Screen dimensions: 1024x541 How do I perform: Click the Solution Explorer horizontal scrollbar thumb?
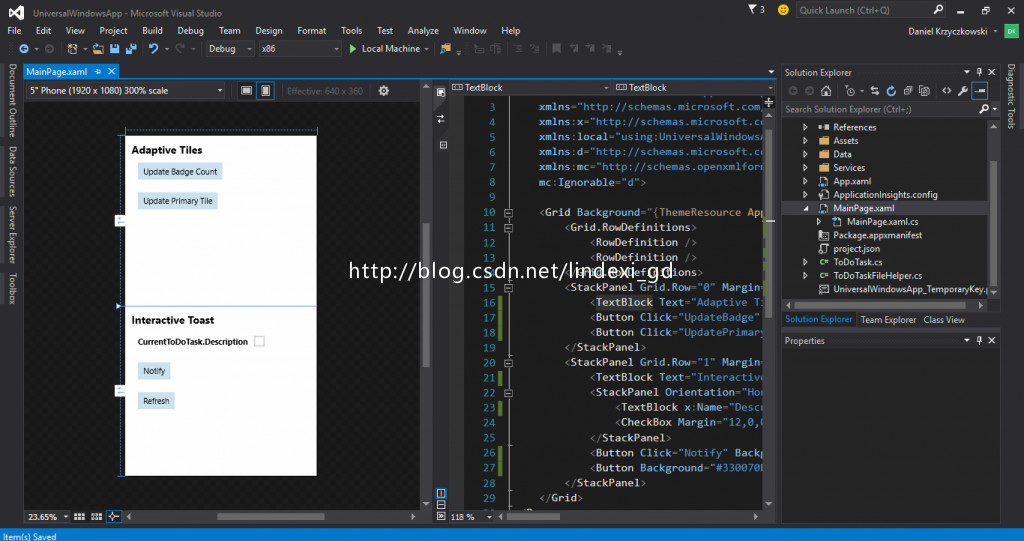(880, 305)
